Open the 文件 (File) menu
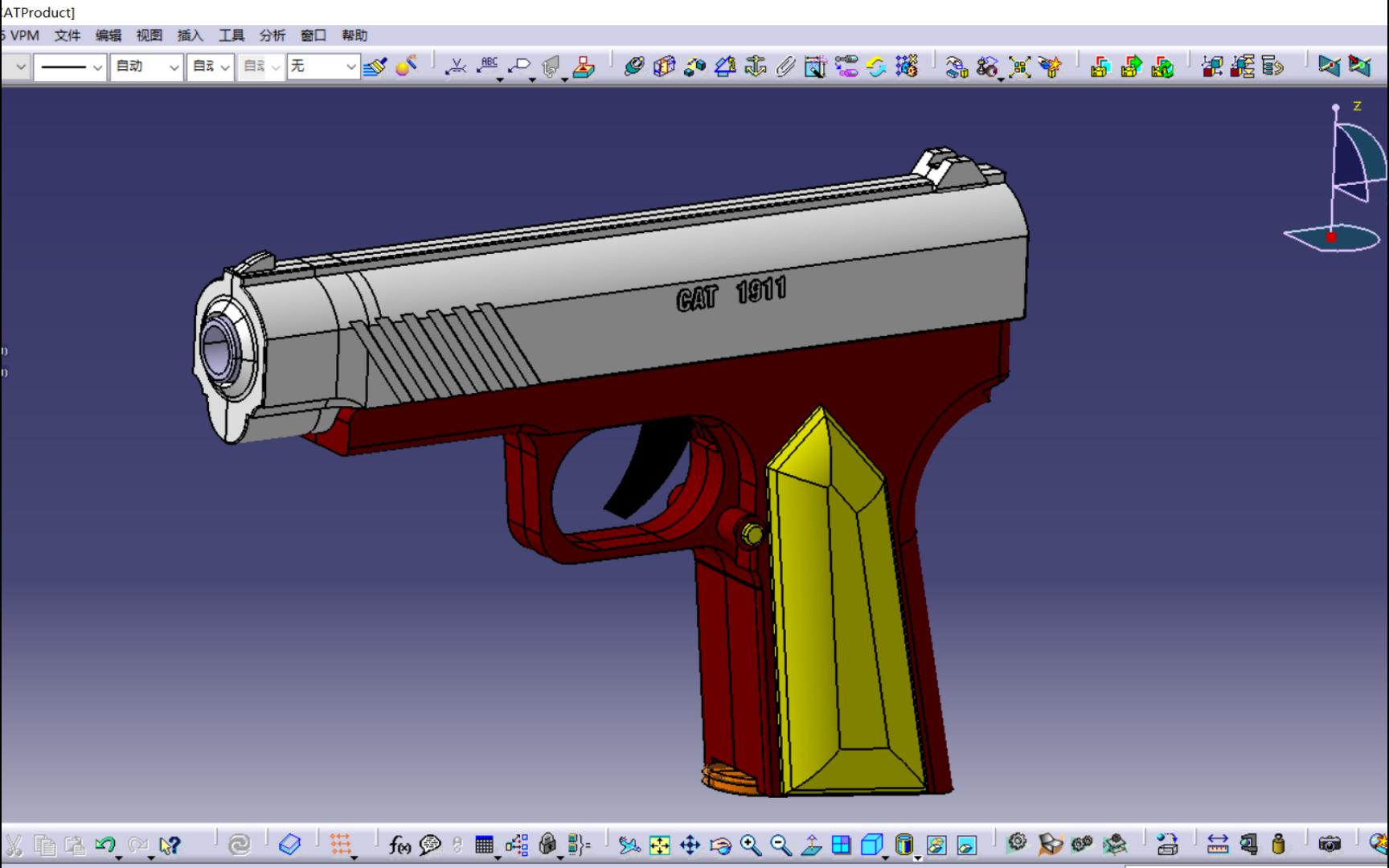The image size is (1389, 868). pyautogui.click(x=68, y=35)
